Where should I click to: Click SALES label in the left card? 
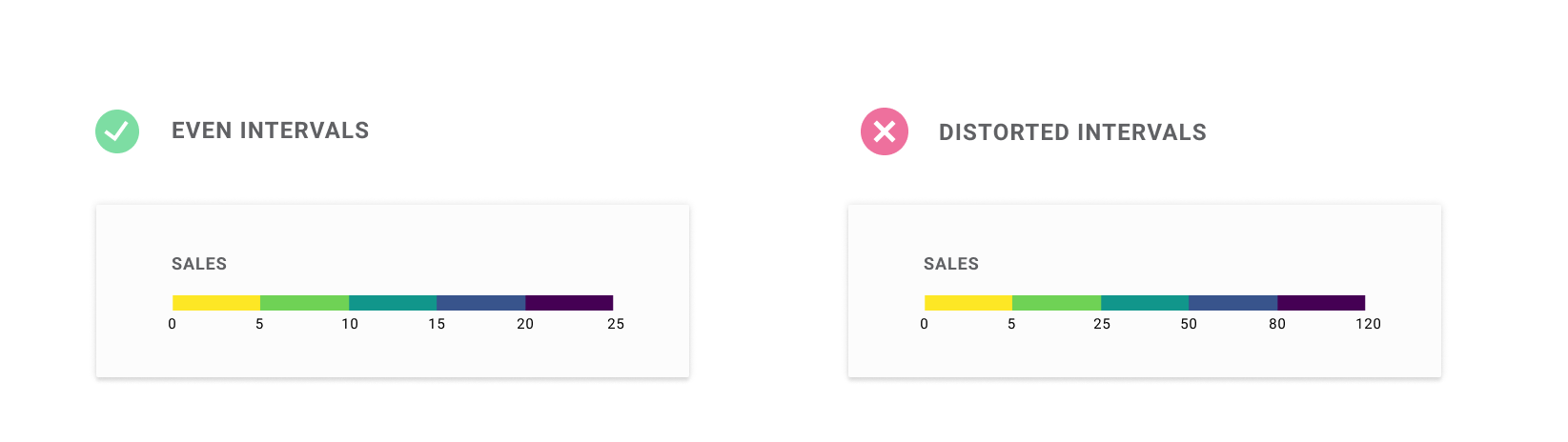pyautogui.click(x=199, y=264)
